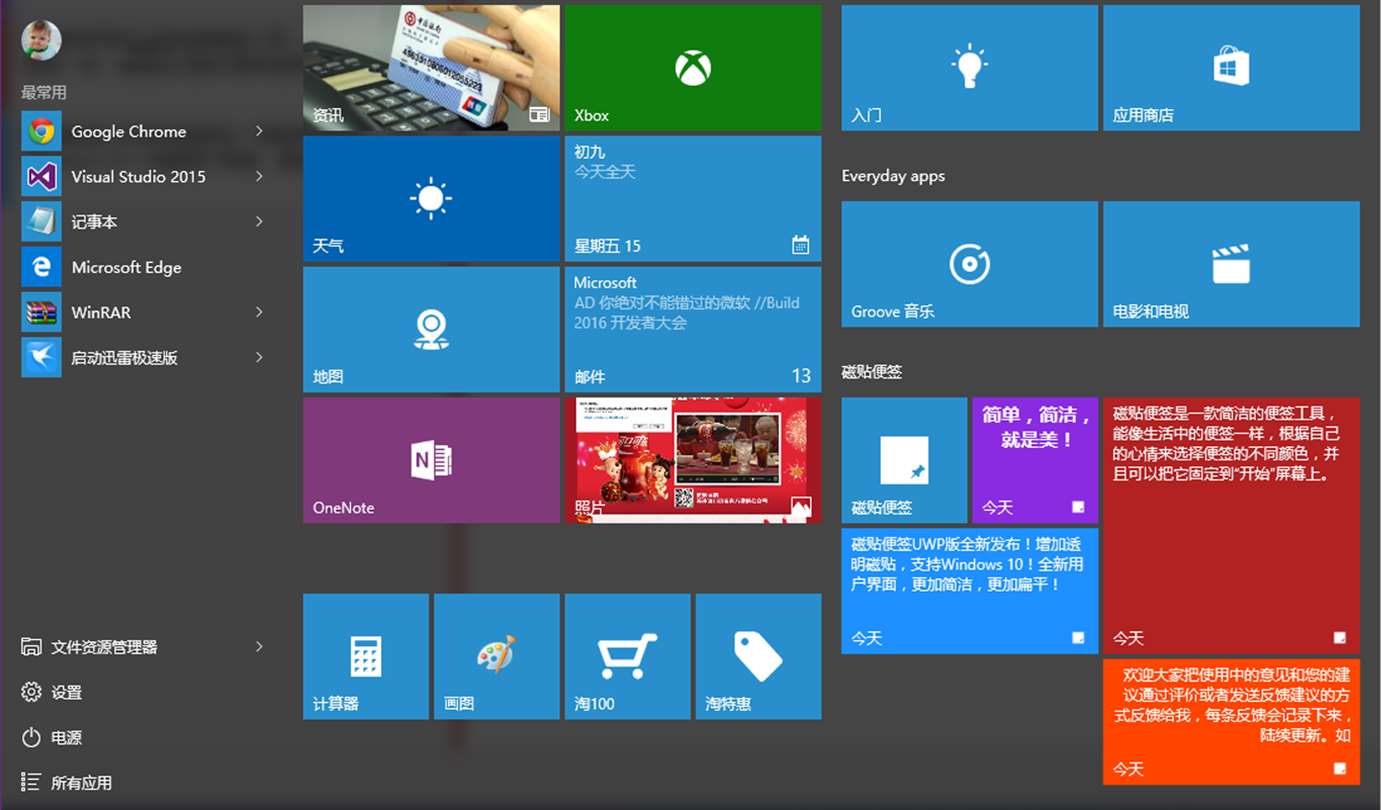This screenshot has width=1381, height=810.
Task: Open the 画图 Paint tile
Action: (x=497, y=656)
